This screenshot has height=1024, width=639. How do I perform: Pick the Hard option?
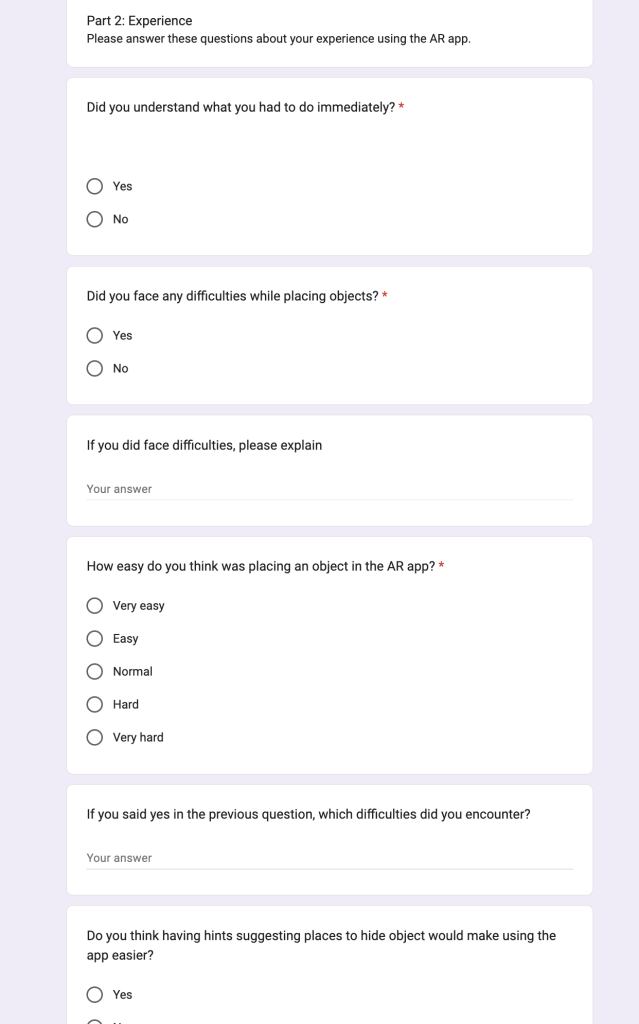[95, 705]
